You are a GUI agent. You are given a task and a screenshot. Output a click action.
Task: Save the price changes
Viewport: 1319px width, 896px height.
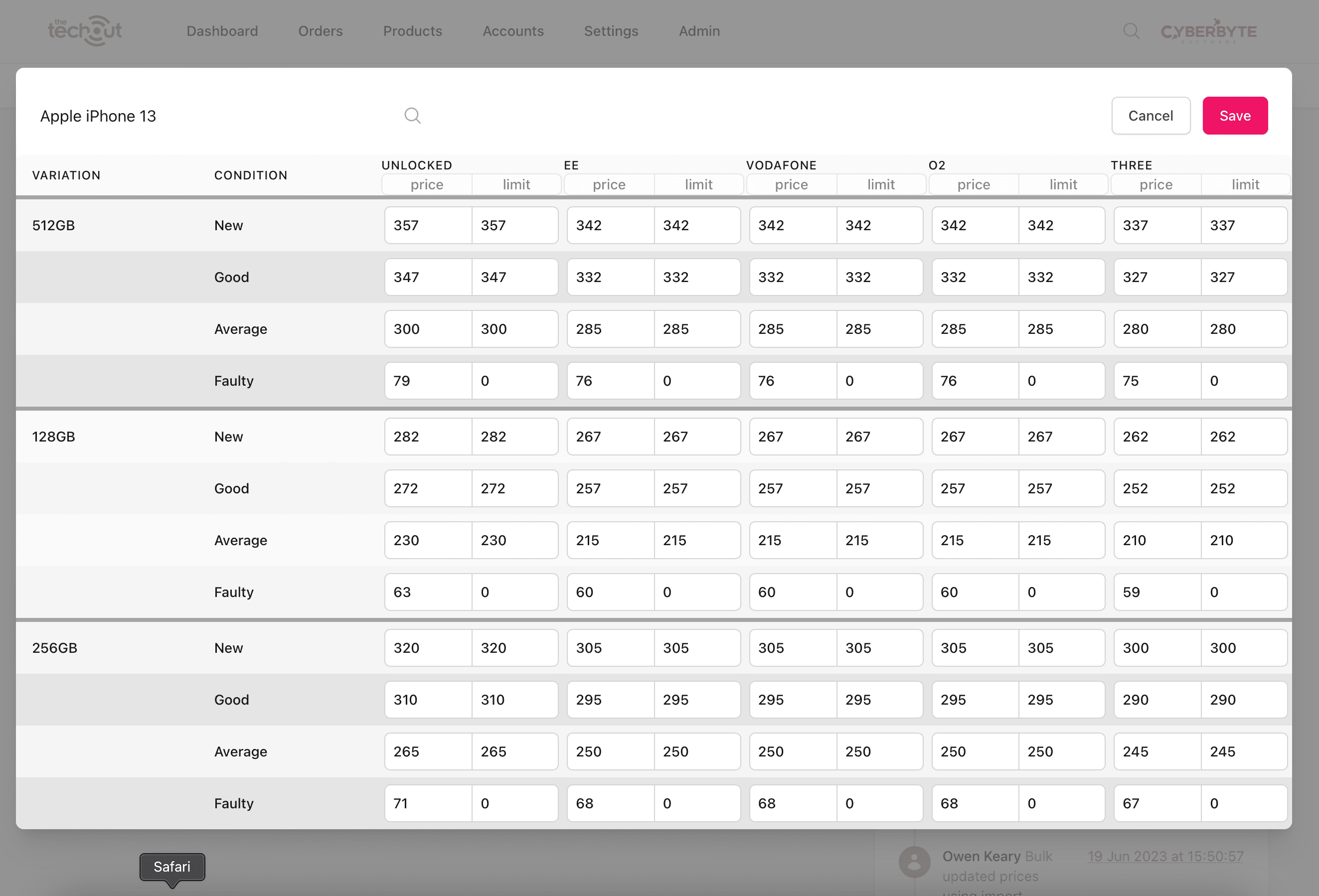tap(1235, 116)
